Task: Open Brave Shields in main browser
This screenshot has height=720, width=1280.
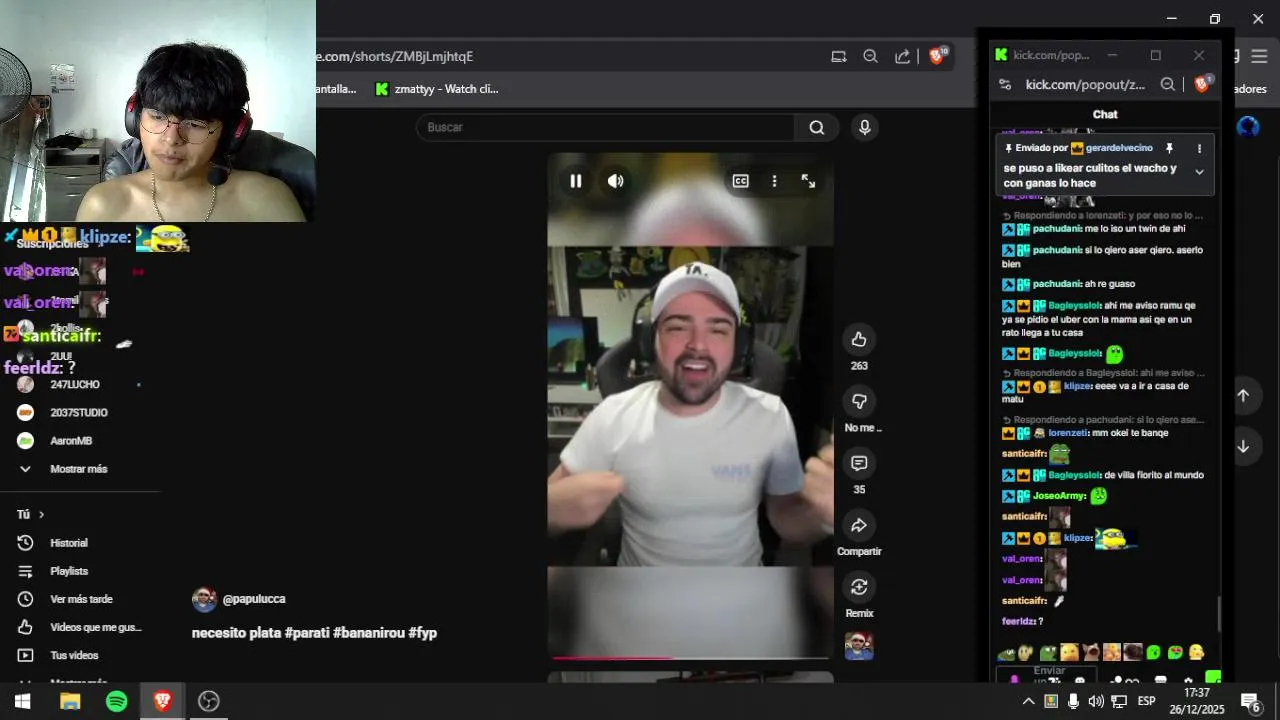Action: 937,56
